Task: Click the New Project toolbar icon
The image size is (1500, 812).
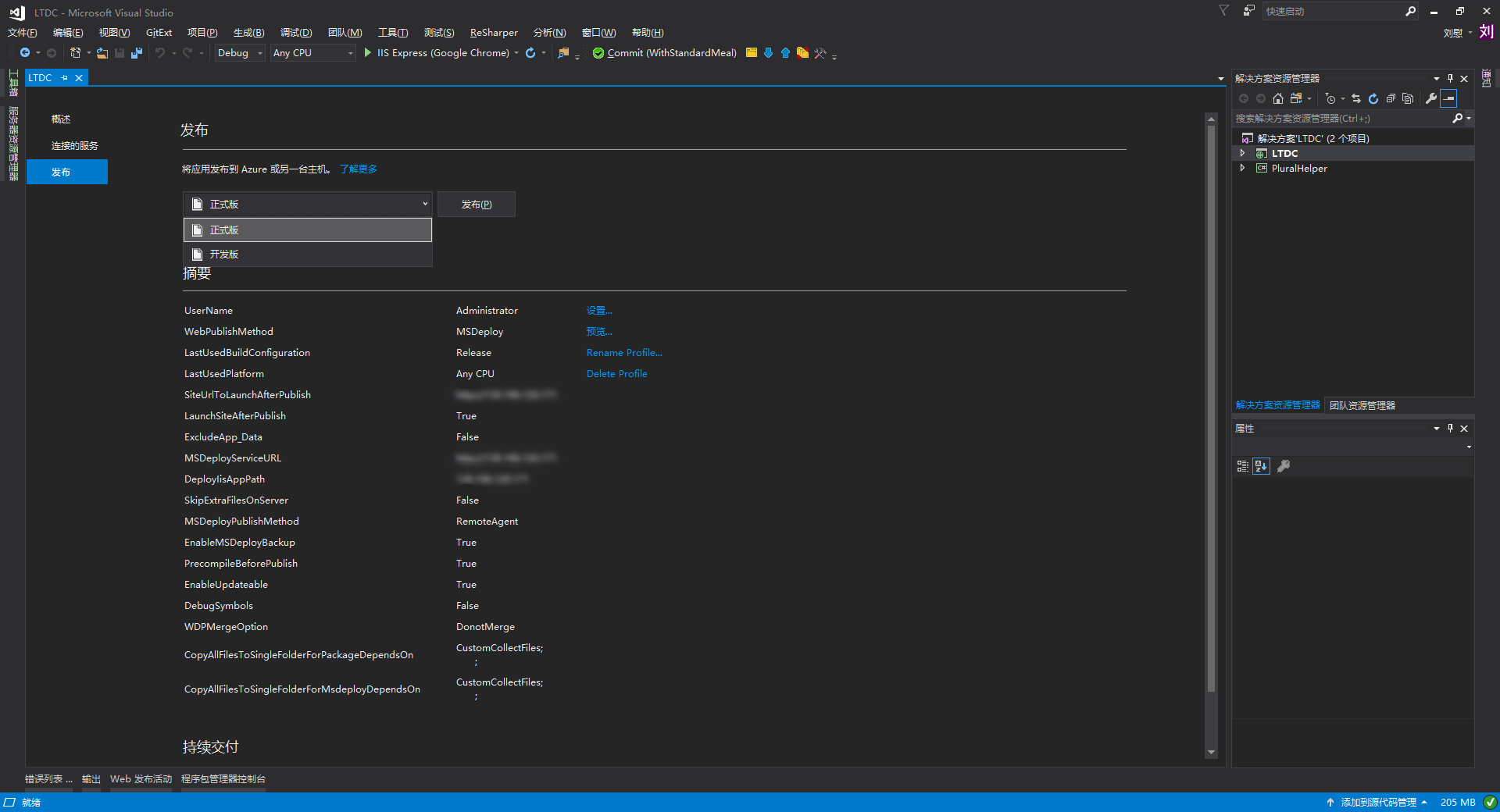Action: [76, 53]
